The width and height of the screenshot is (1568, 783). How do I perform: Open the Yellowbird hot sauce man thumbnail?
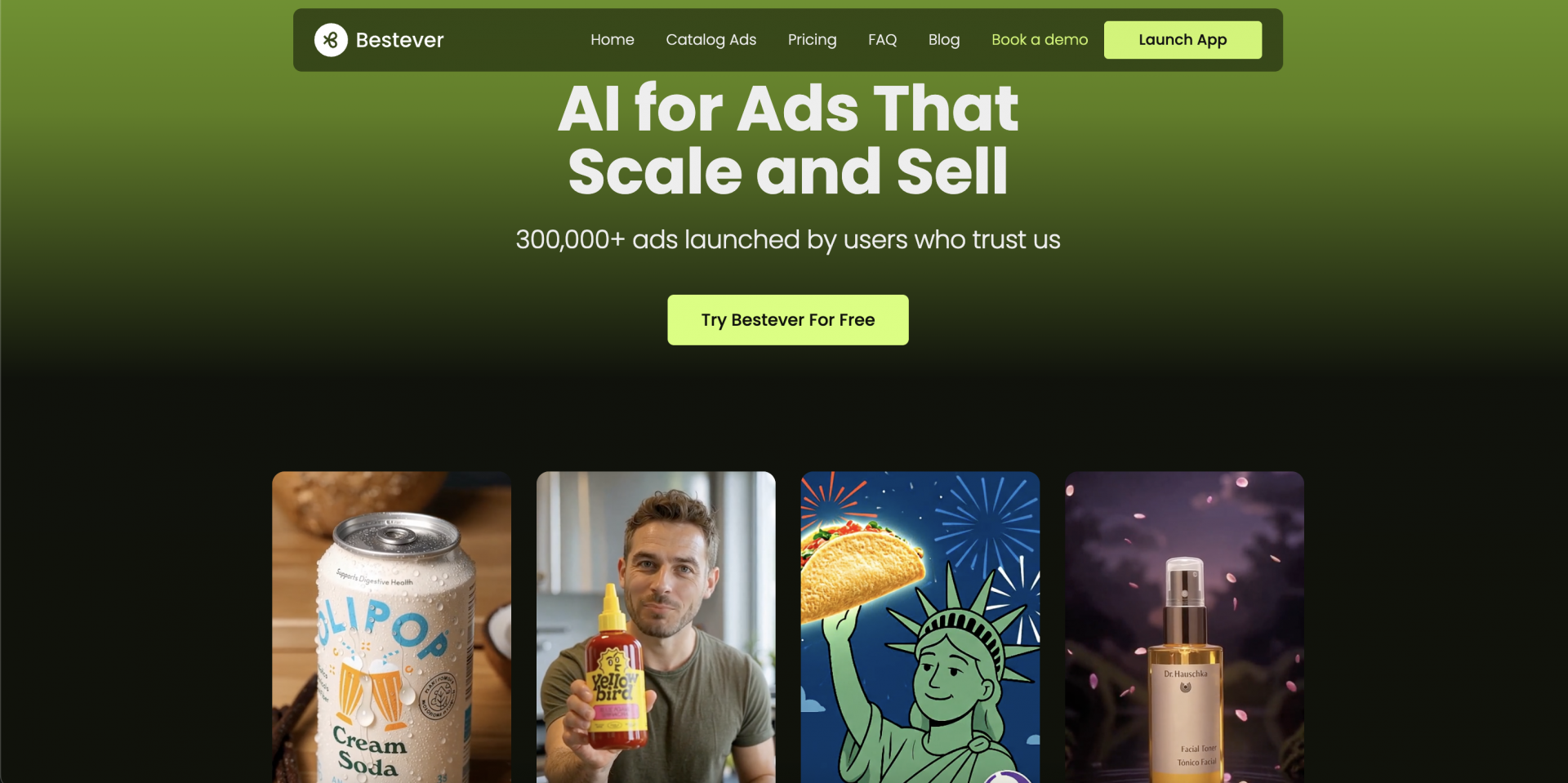click(656, 627)
